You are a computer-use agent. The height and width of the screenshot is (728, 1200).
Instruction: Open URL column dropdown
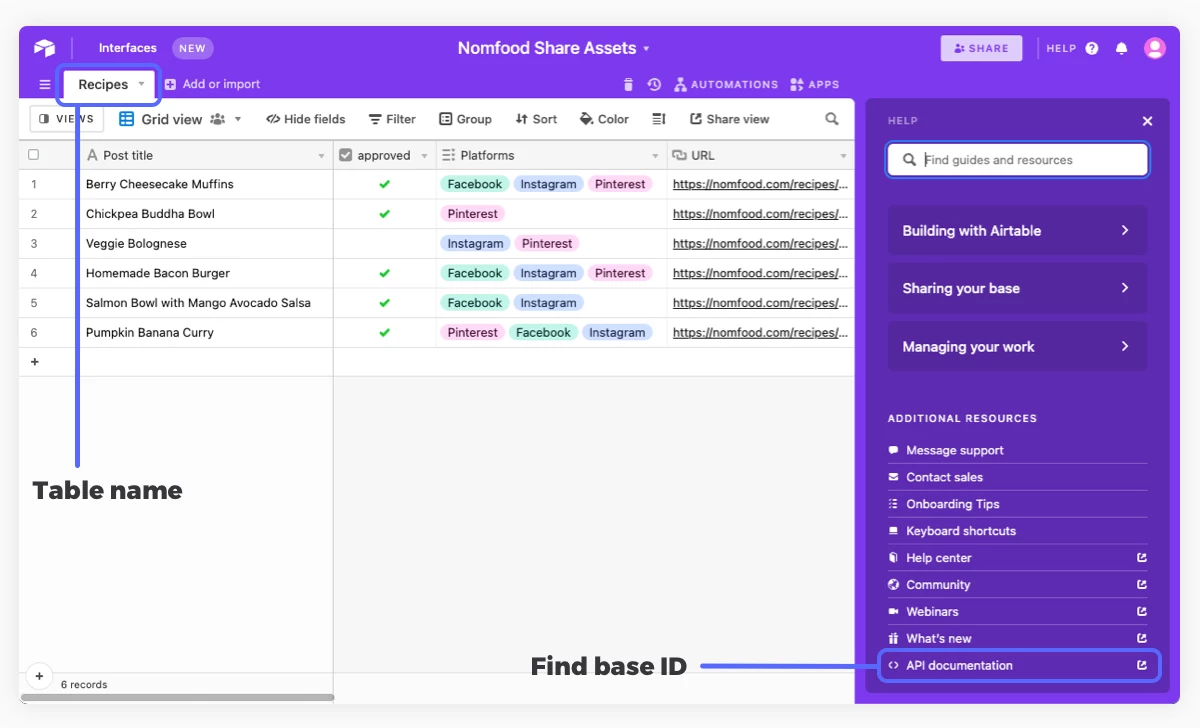click(844, 156)
